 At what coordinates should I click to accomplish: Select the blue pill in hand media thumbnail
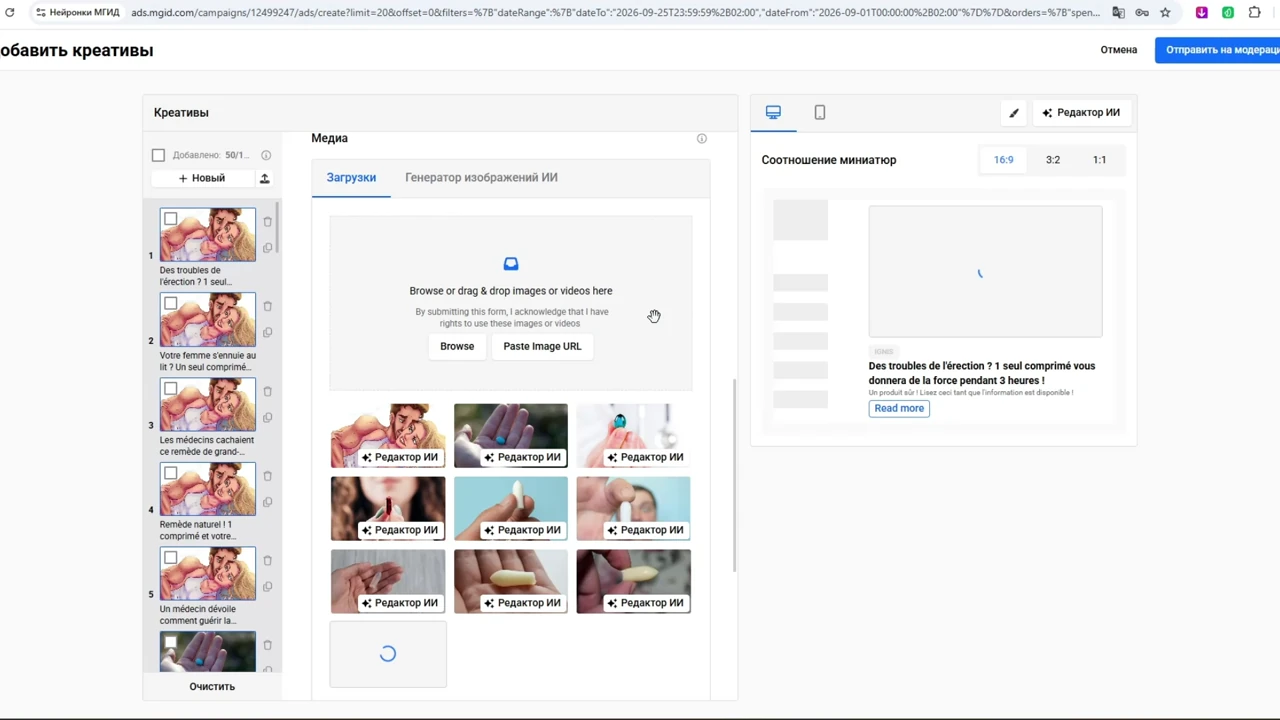pos(511,436)
